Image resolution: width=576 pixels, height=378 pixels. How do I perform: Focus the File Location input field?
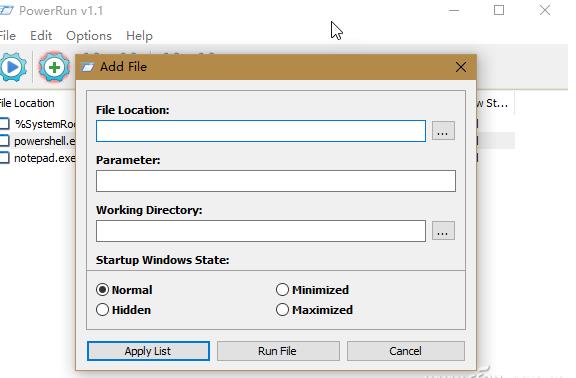[x=261, y=131]
